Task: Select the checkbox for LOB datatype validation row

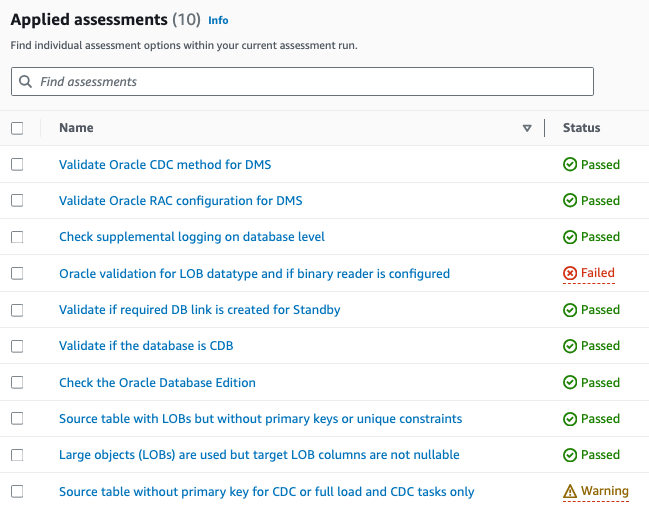Action: pyautogui.click(x=17, y=273)
